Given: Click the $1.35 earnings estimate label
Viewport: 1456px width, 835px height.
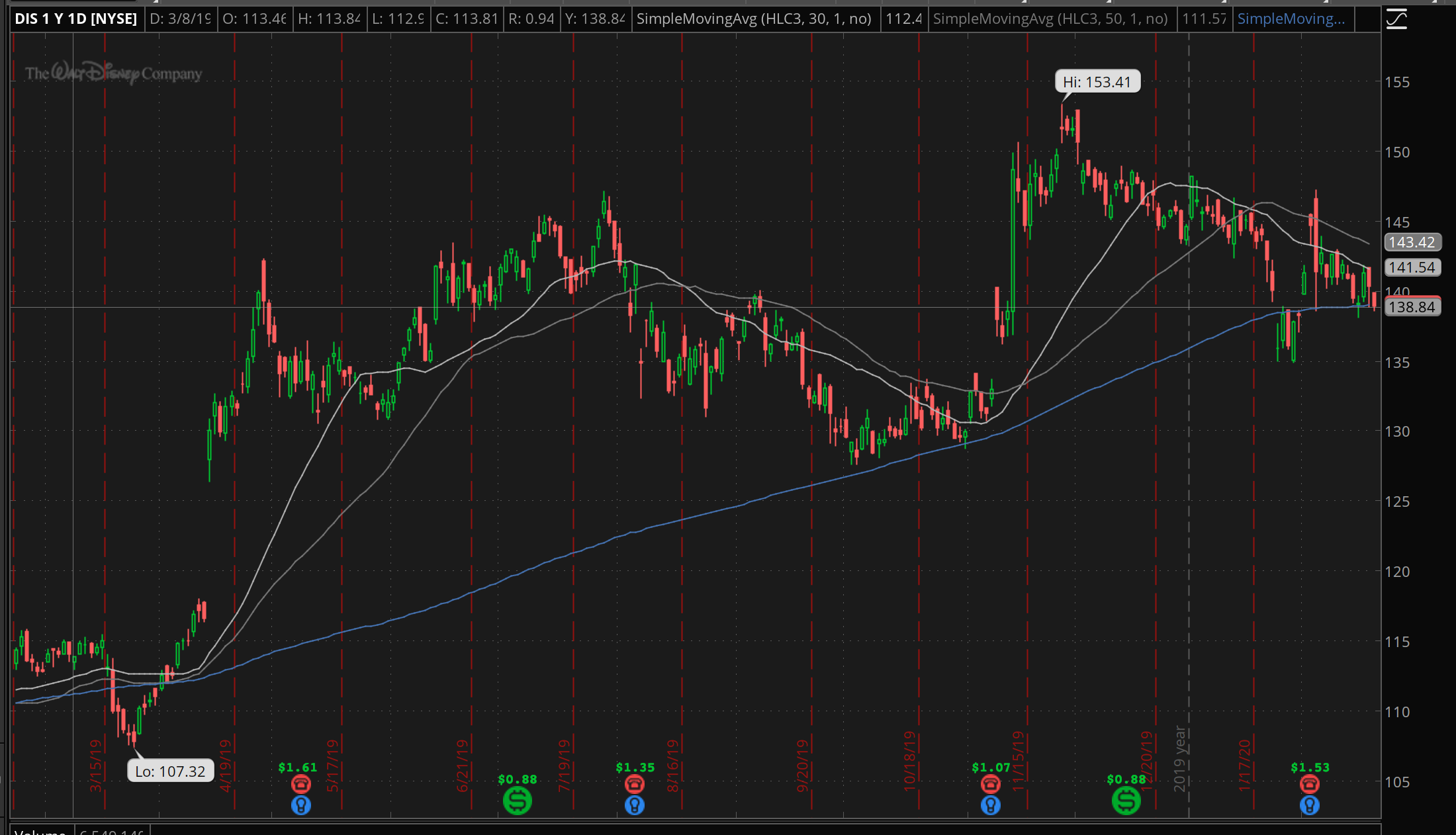Looking at the screenshot, I should pos(635,768).
